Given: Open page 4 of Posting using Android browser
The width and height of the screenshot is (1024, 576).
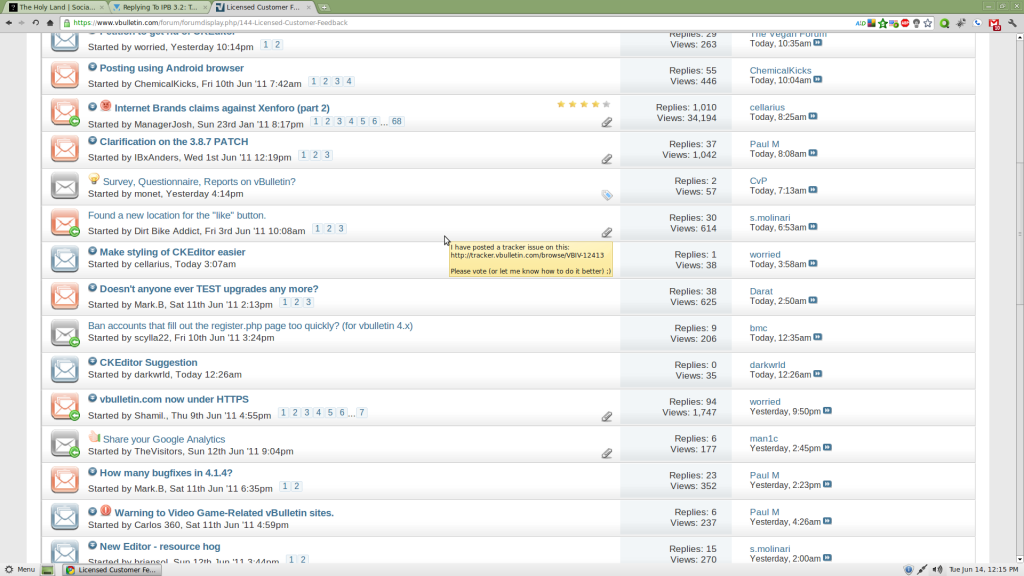Looking at the screenshot, I should pyautogui.click(x=349, y=82).
